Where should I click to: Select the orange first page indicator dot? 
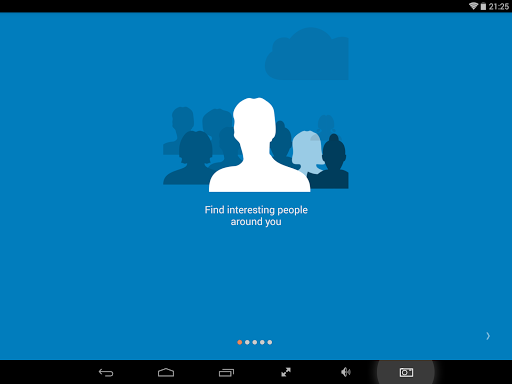tap(240, 342)
